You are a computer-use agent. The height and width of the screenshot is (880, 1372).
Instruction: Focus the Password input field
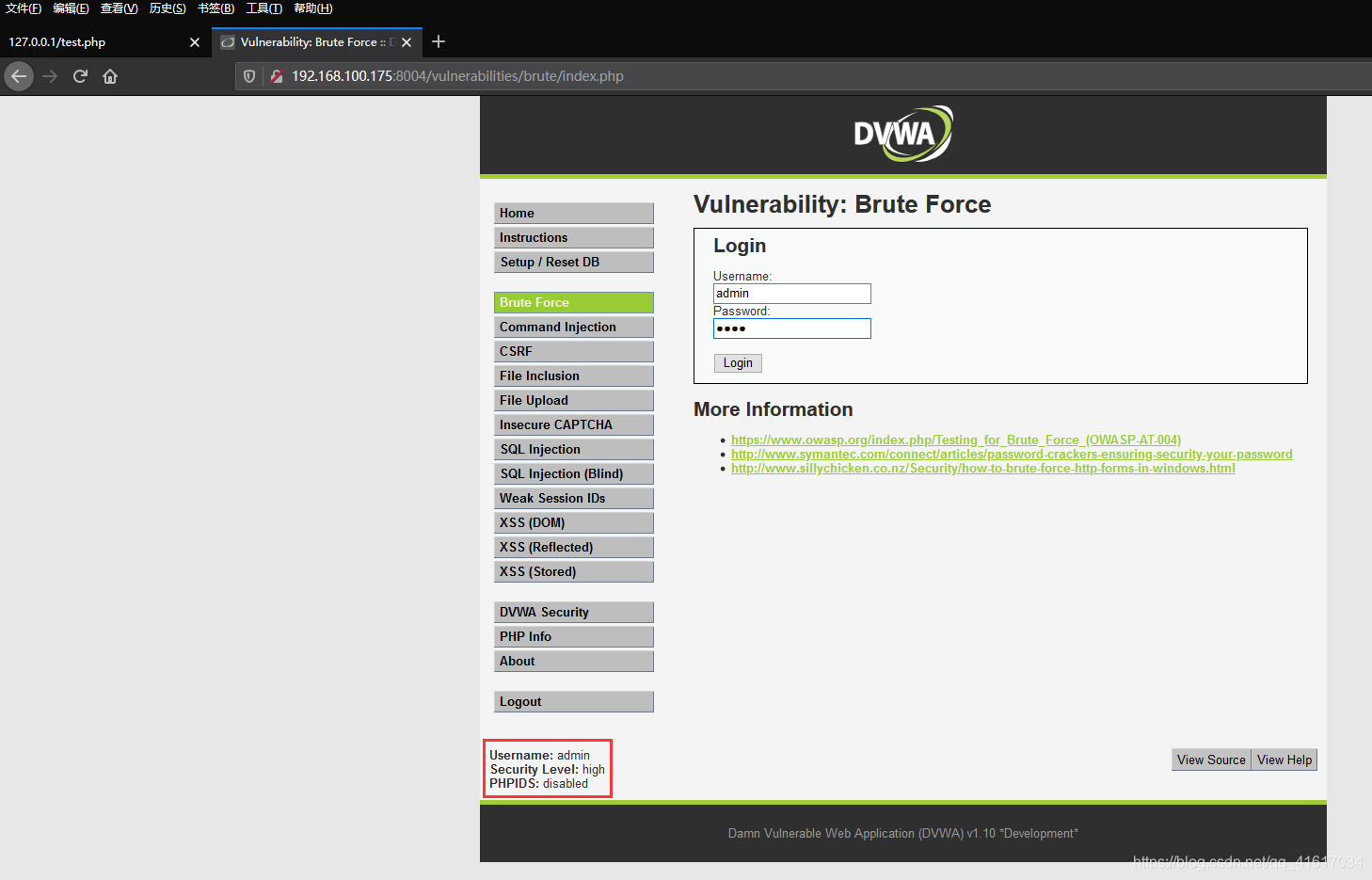click(x=792, y=328)
